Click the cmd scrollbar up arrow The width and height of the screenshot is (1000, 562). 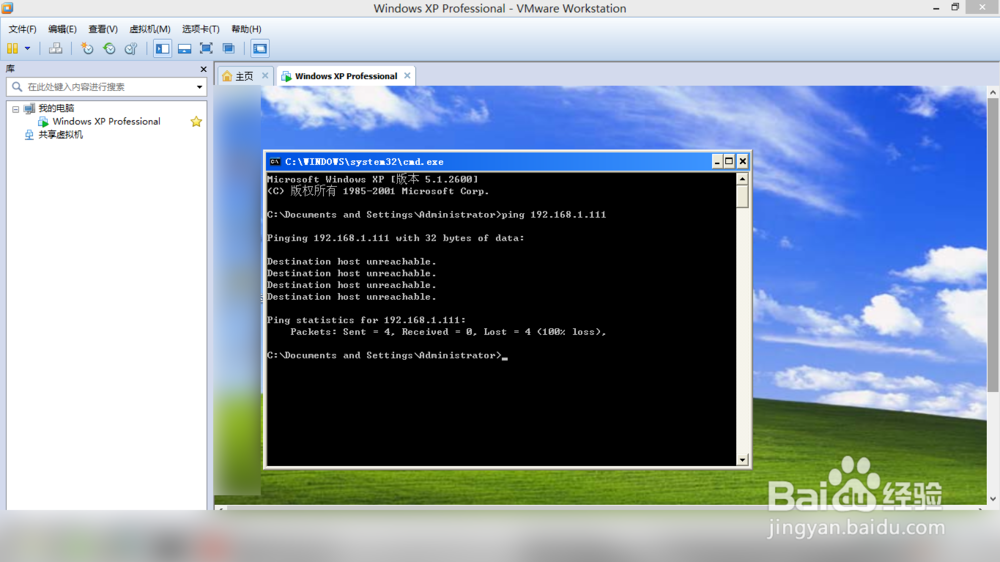pos(742,179)
